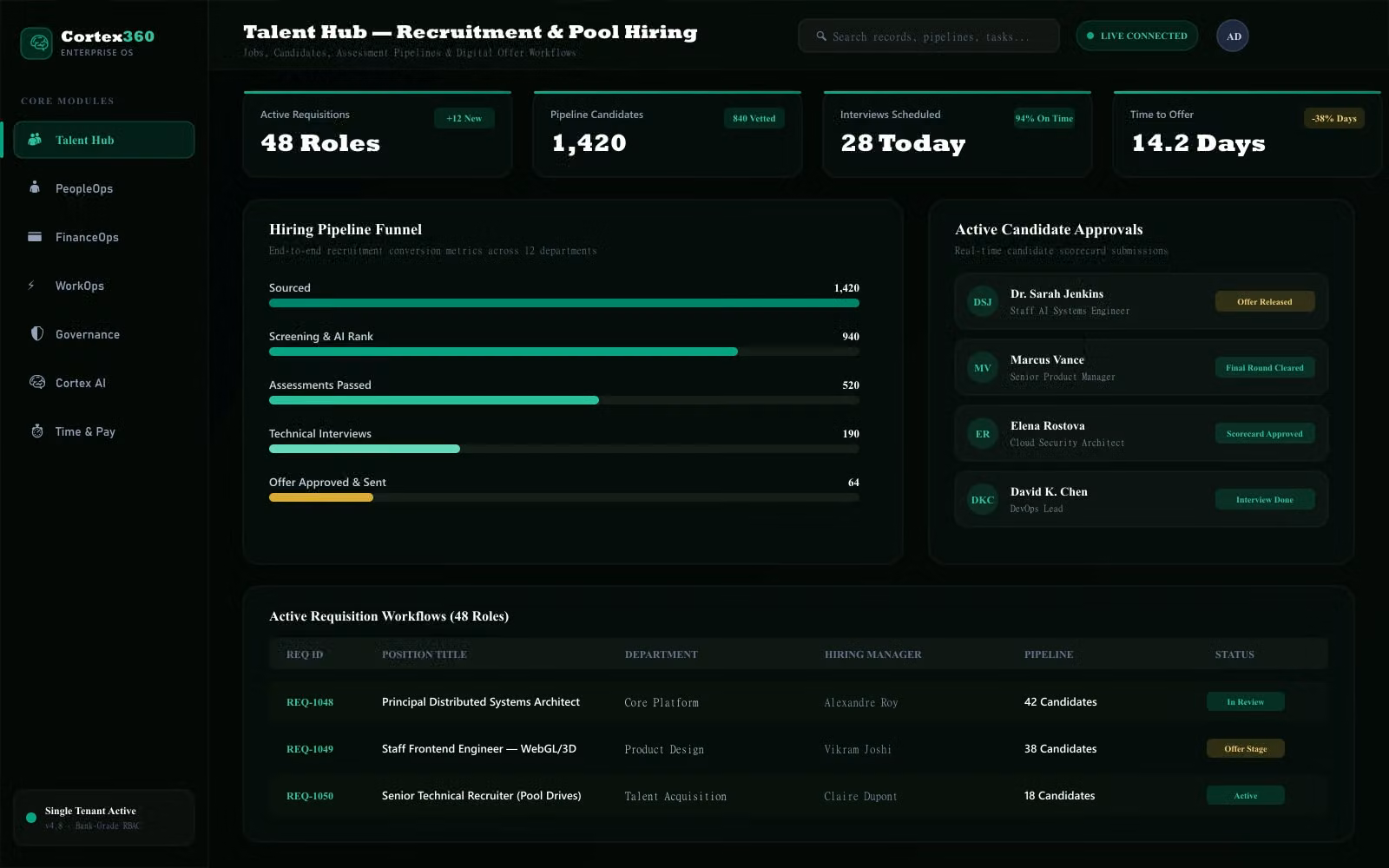Viewport: 1389px width, 868px height.
Task: Select Governance in the sidebar
Action: point(103,334)
